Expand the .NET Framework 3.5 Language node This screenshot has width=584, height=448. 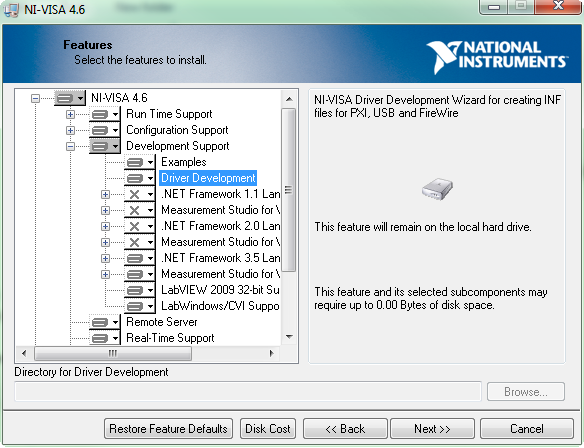(x=105, y=258)
